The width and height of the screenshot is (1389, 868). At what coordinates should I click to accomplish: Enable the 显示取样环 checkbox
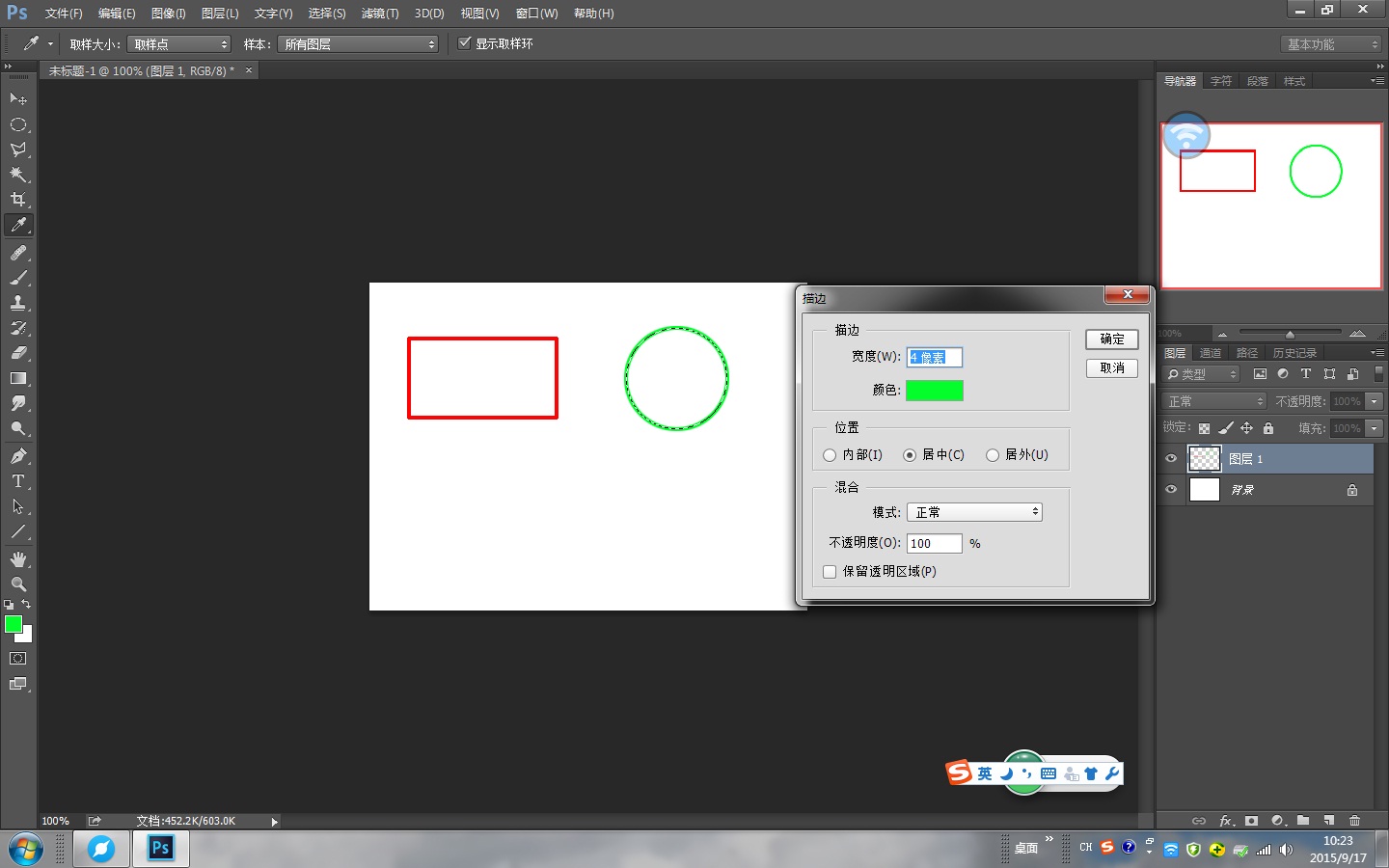click(x=464, y=43)
